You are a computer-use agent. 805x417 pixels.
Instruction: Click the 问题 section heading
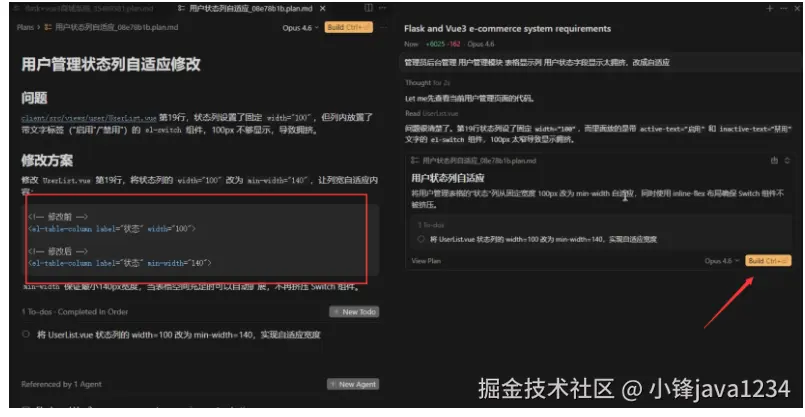(34, 98)
